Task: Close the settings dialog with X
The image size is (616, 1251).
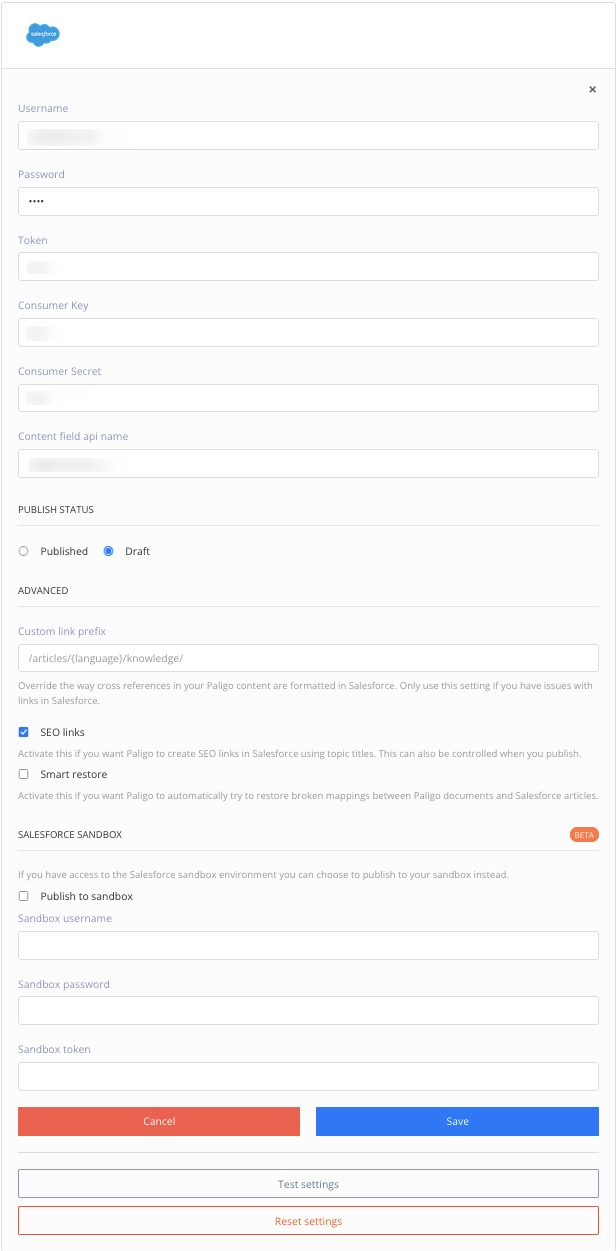Action: (x=592, y=89)
